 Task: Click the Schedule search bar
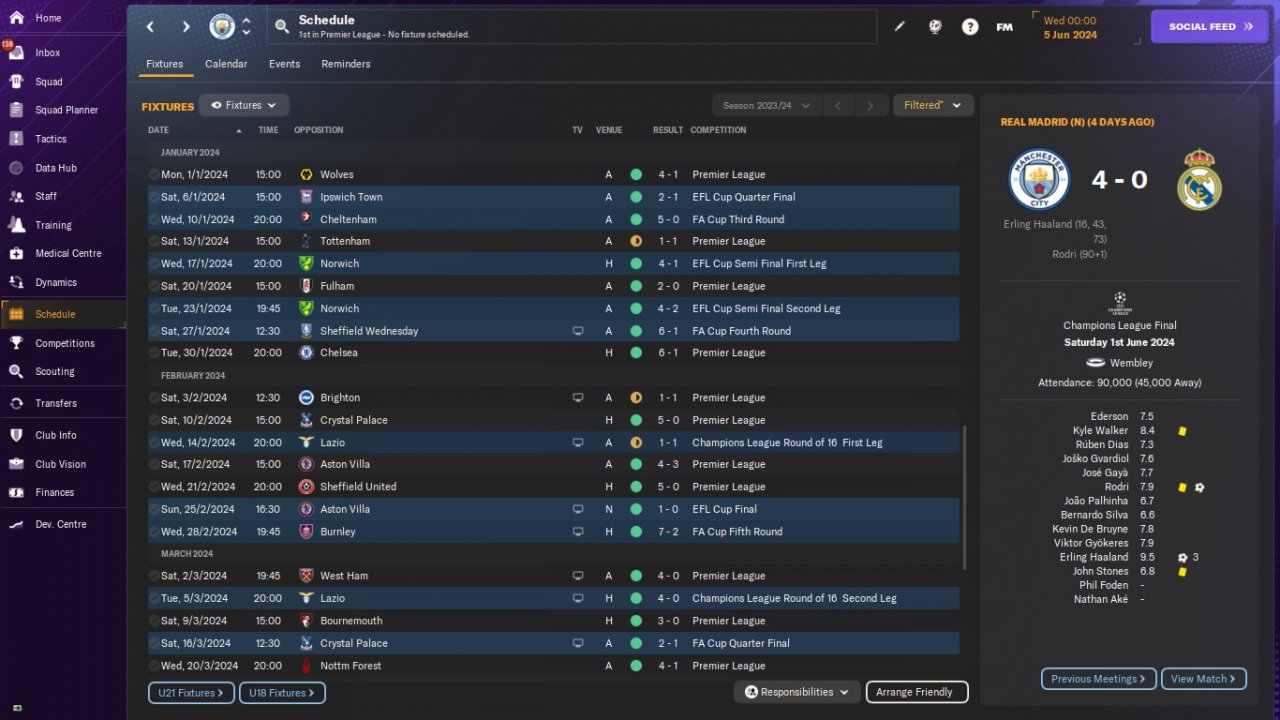572,27
